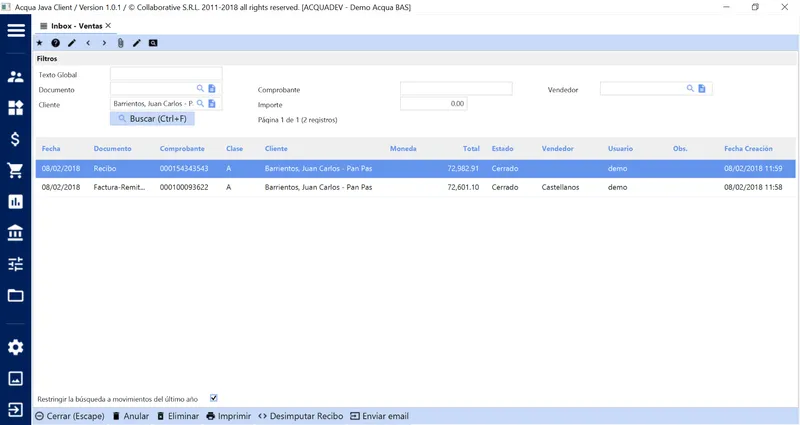
Task: Click the first pencil edit toolbar icon
Action: (72, 43)
